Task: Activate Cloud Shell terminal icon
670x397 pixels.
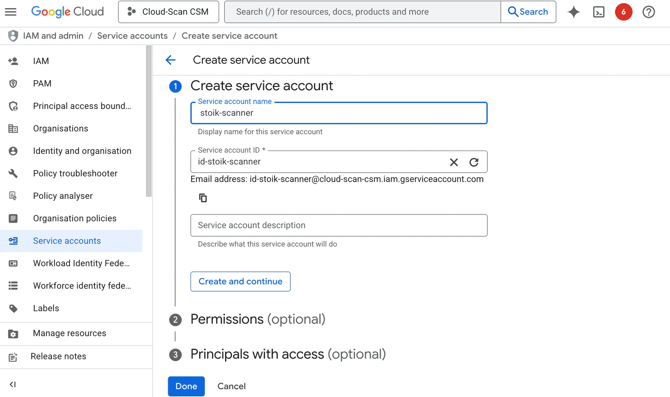Action: coord(599,12)
